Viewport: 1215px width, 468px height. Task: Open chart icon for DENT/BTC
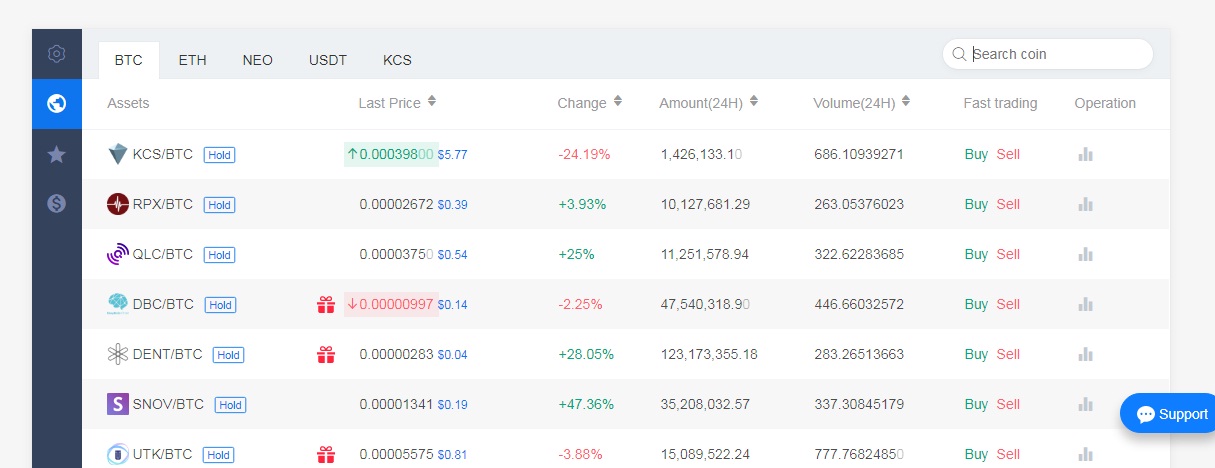tap(1085, 354)
